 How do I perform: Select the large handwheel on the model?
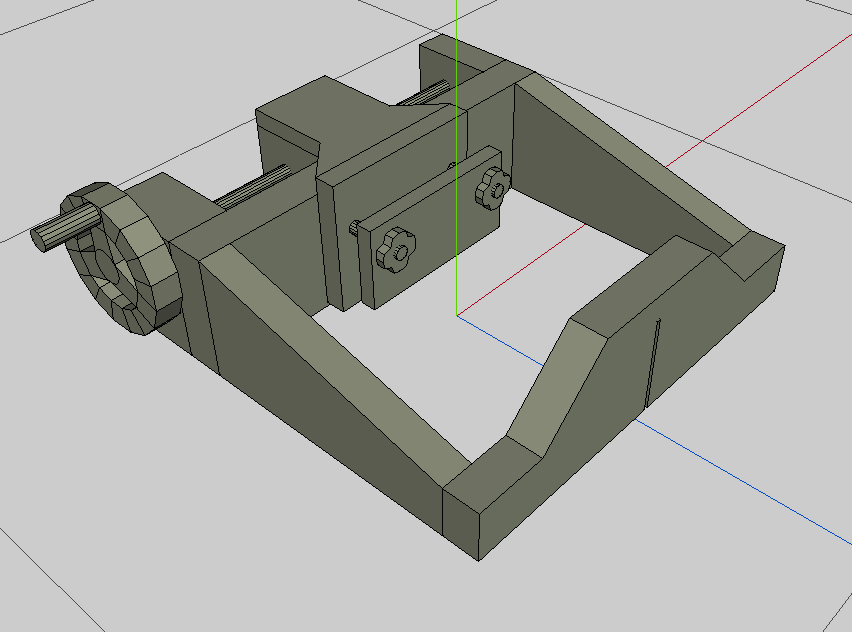tap(122, 258)
